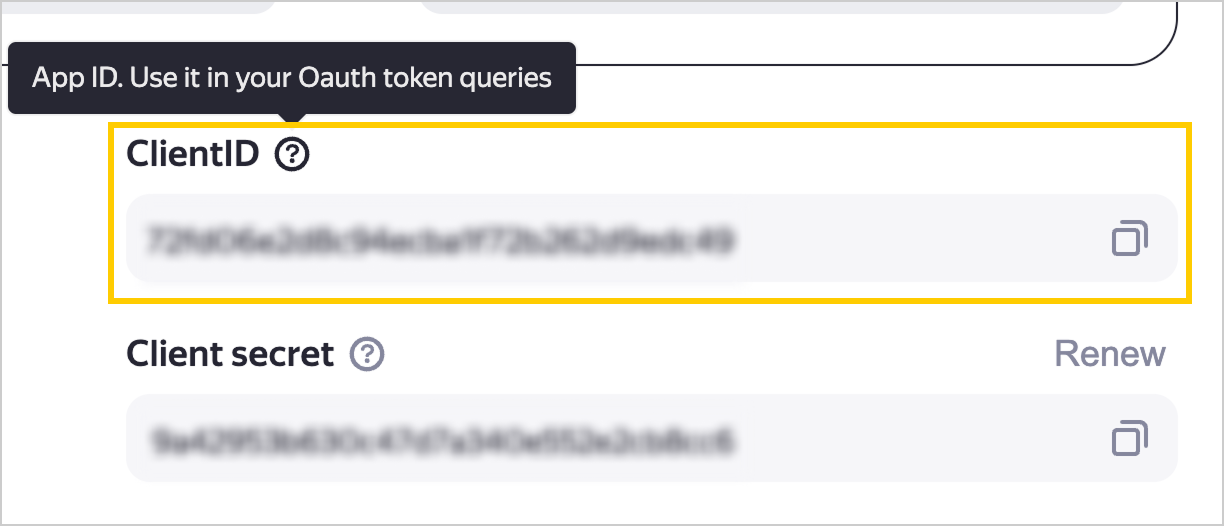Copy the Client secret using its copy icon

(x=1129, y=438)
